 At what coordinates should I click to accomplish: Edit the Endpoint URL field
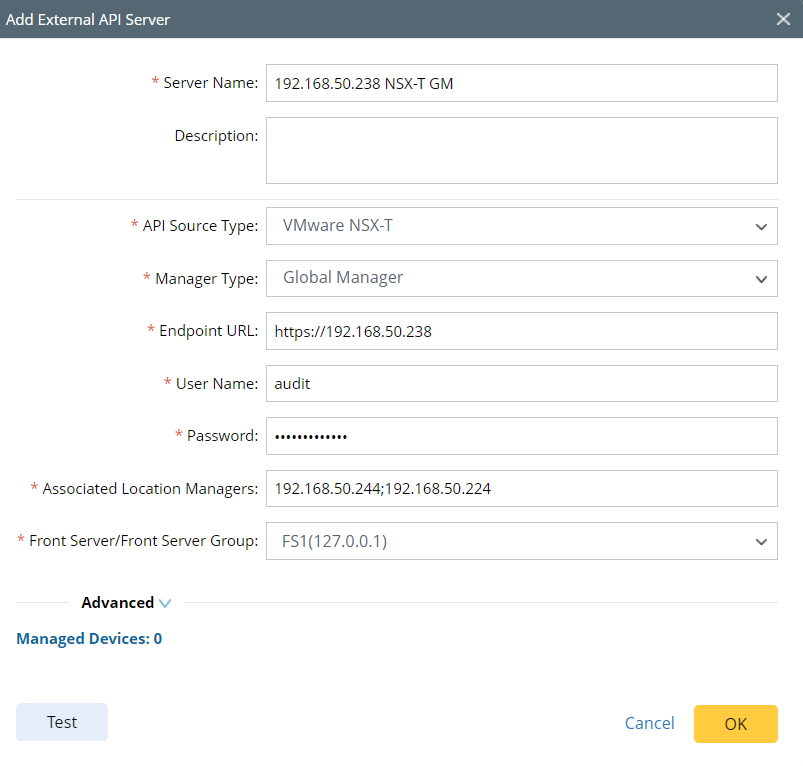click(x=521, y=331)
